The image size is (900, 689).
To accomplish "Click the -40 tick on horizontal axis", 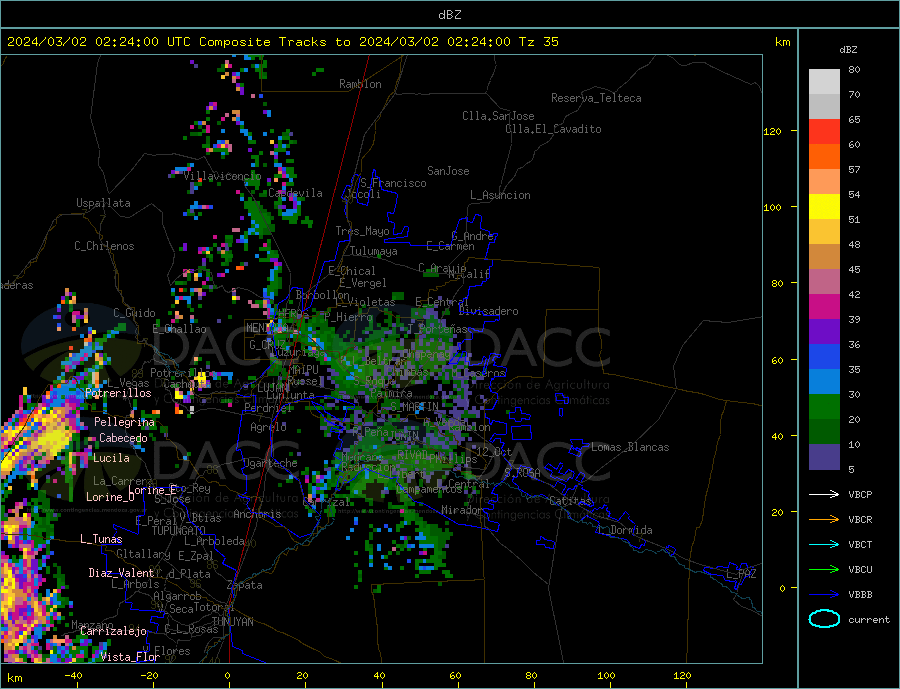I will pyautogui.click(x=73, y=676).
